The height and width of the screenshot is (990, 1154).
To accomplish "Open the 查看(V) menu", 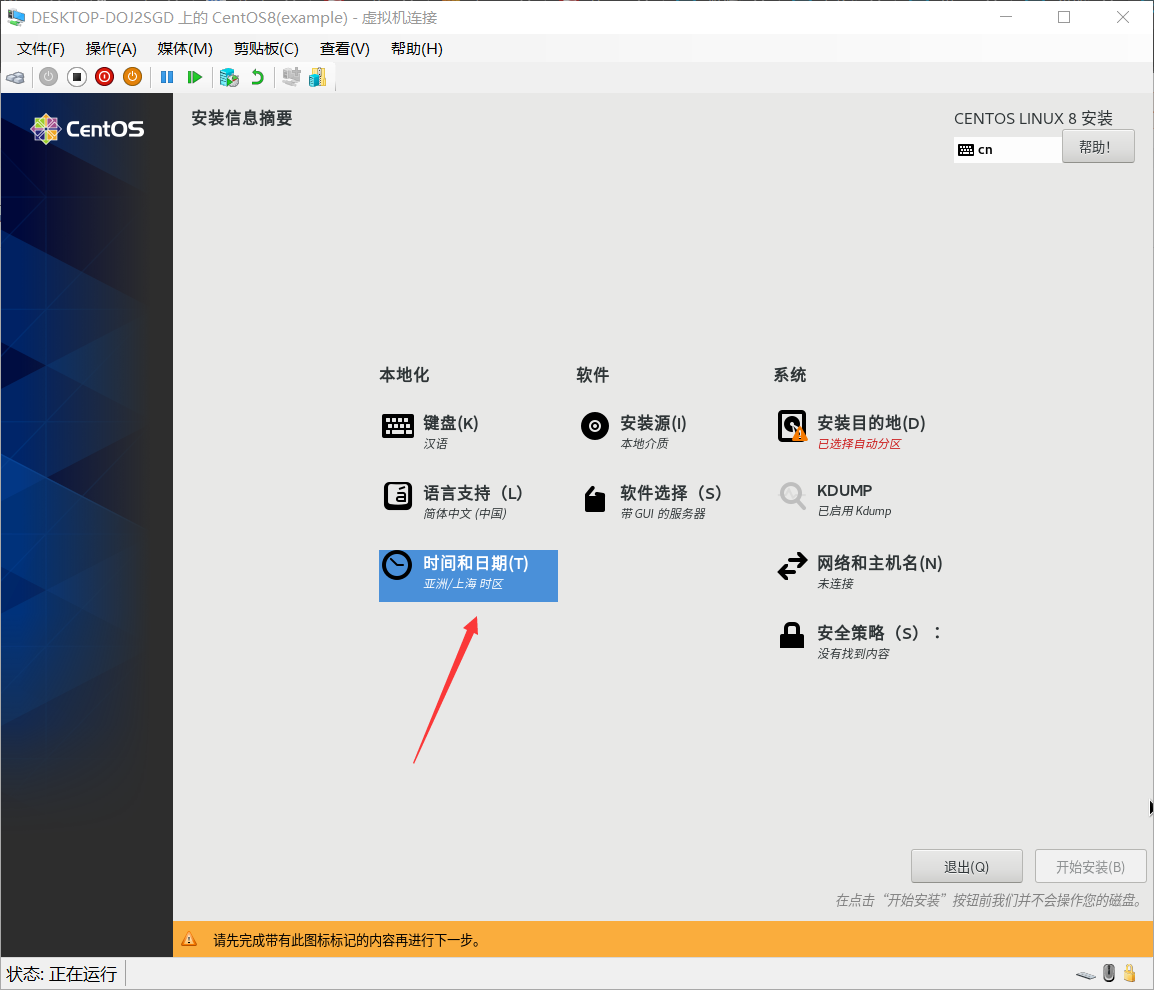I will click(344, 49).
